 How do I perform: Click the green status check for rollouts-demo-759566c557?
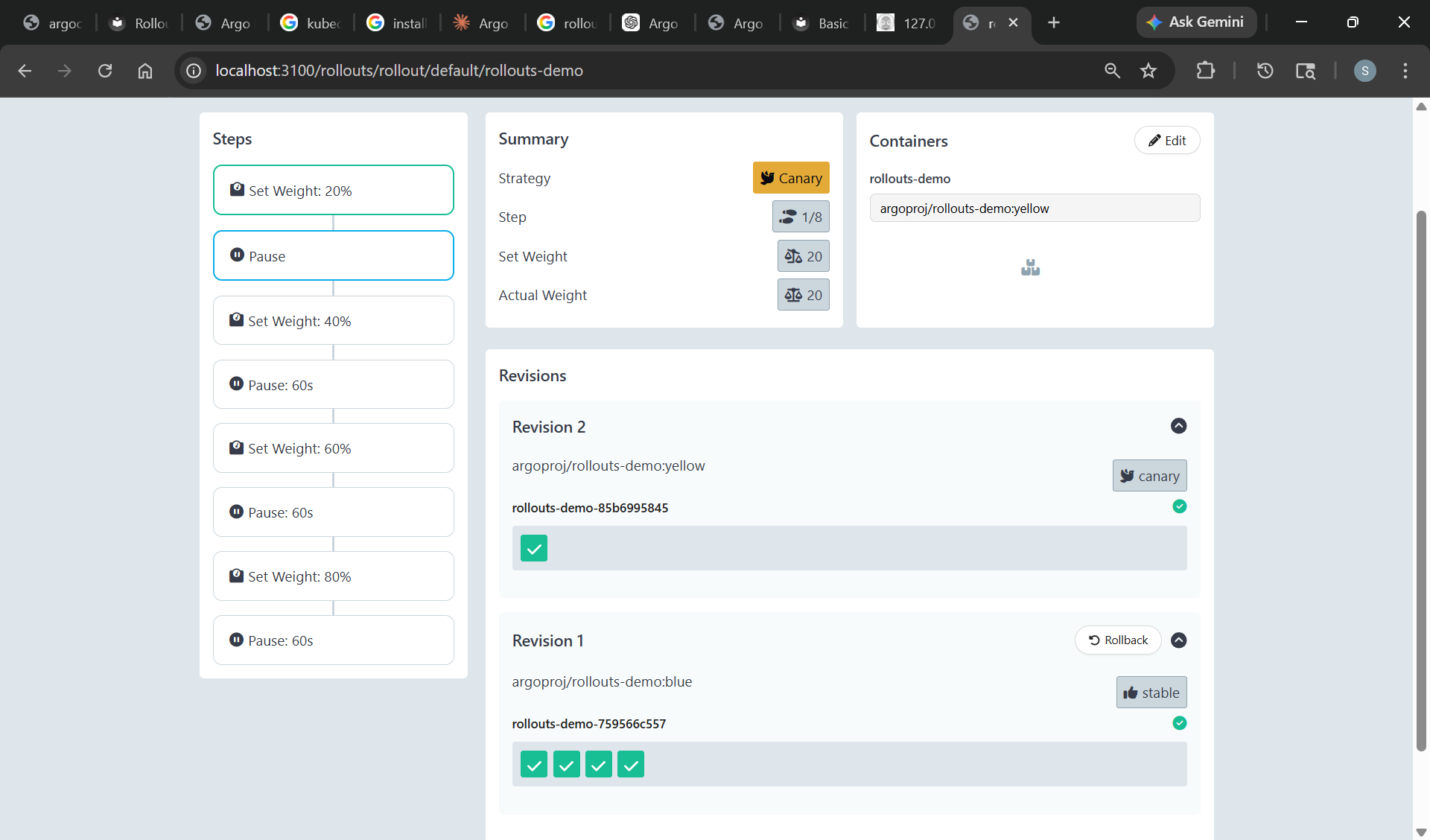[x=1179, y=723]
